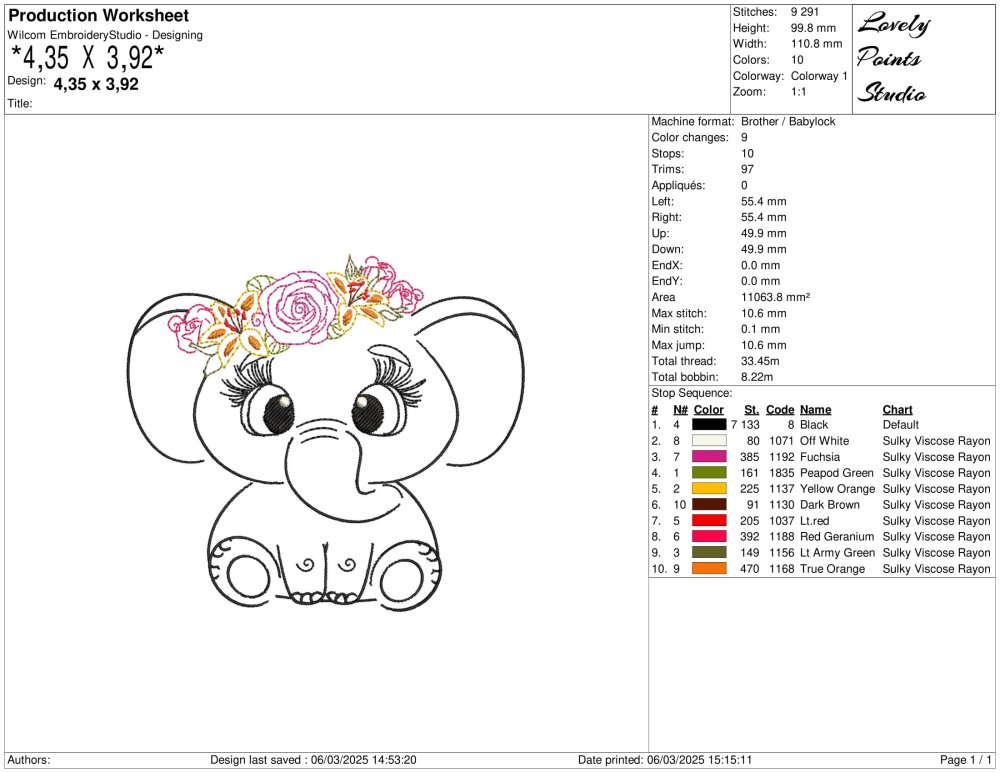Click the thread name 'True Orange'
The width and height of the screenshot is (1000, 773).
pos(832,568)
